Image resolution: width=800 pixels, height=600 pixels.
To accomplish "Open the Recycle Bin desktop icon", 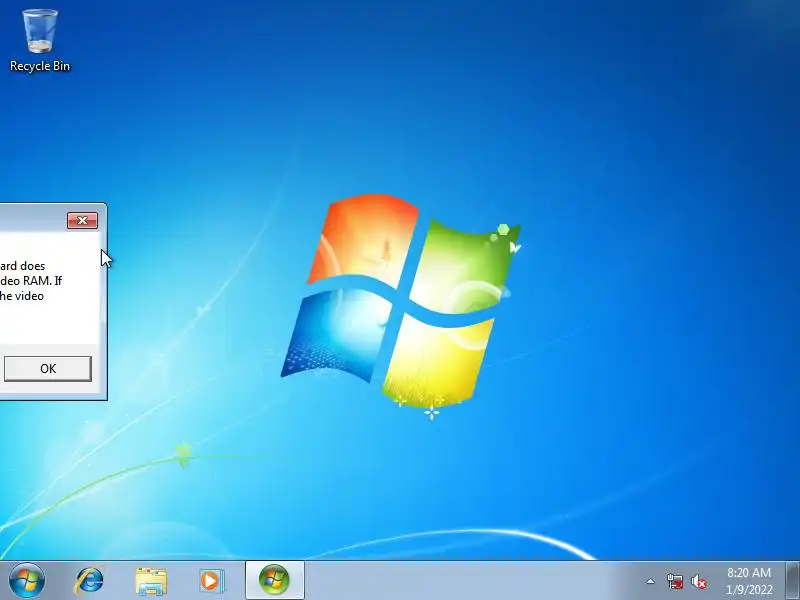I will tap(40, 41).
